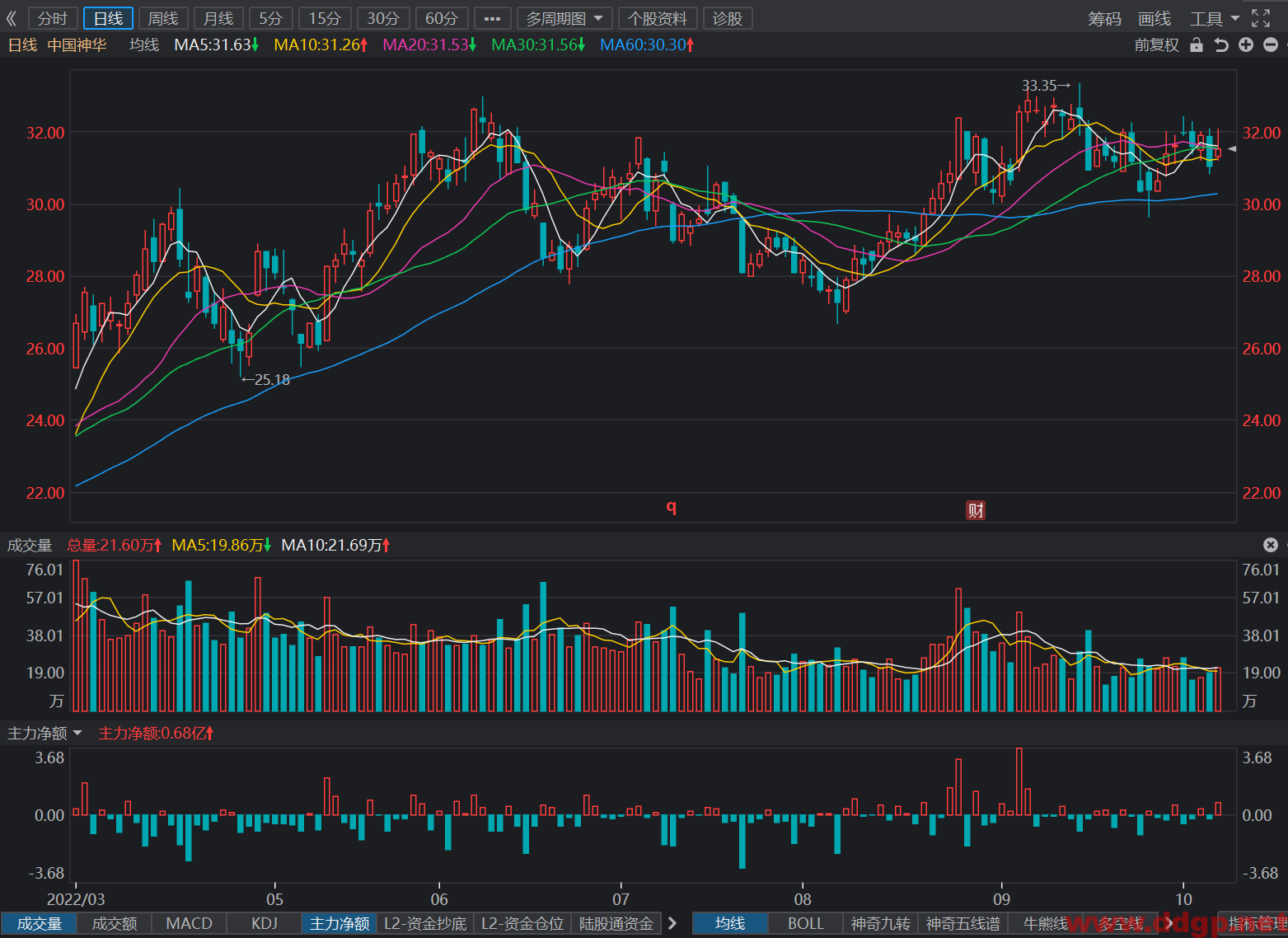Collapse the left panel with the double-chevron icon

coord(12,18)
